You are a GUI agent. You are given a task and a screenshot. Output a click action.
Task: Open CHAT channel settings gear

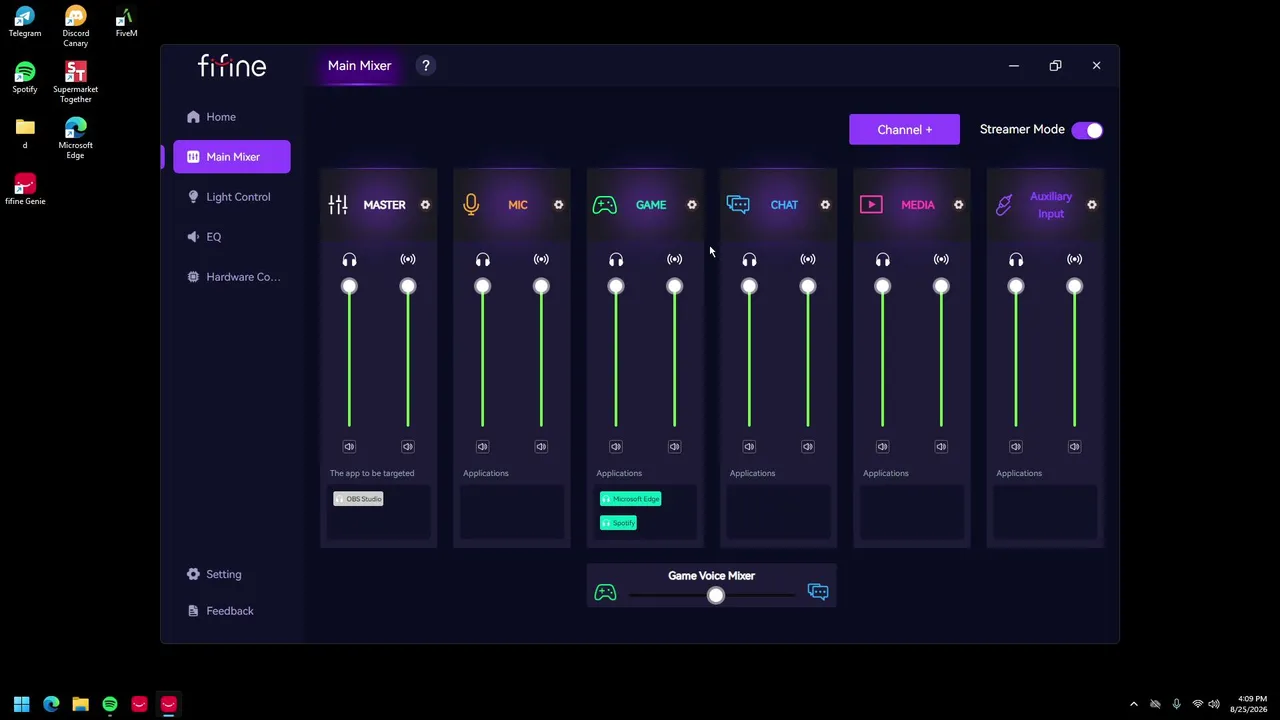pos(825,205)
